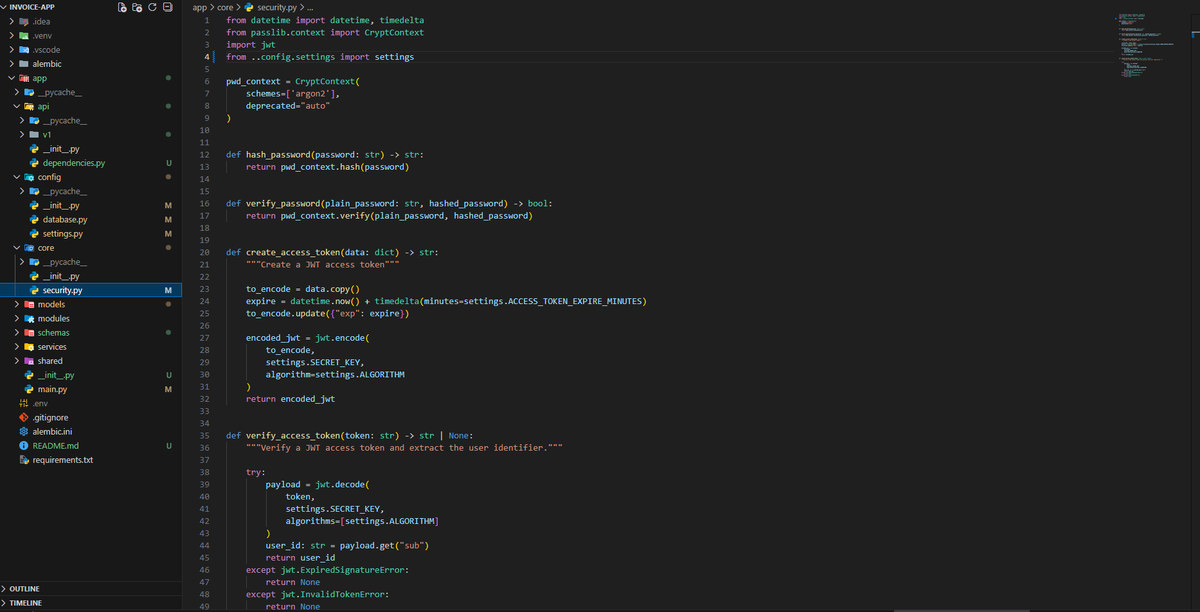The image size is (1200, 612).
Task: Click line number 35 in the gutter
Action: tap(204, 435)
